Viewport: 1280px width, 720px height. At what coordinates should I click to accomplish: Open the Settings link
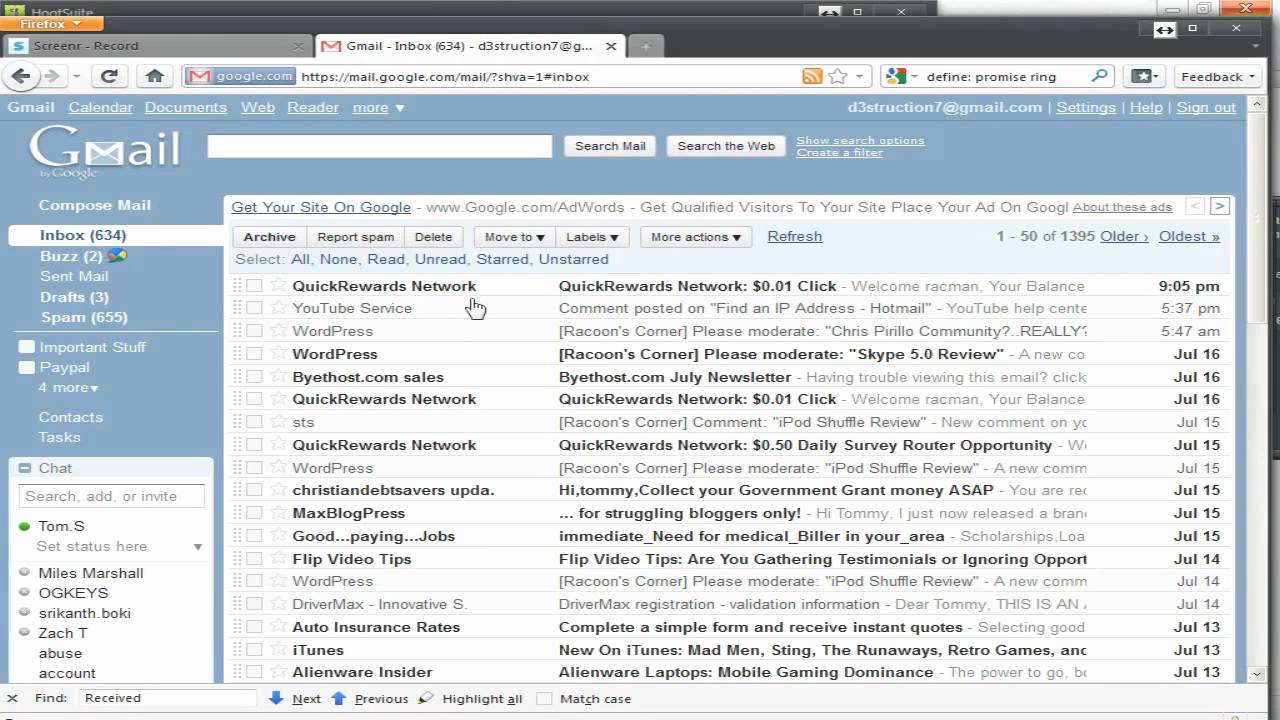(x=1086, y=107)
